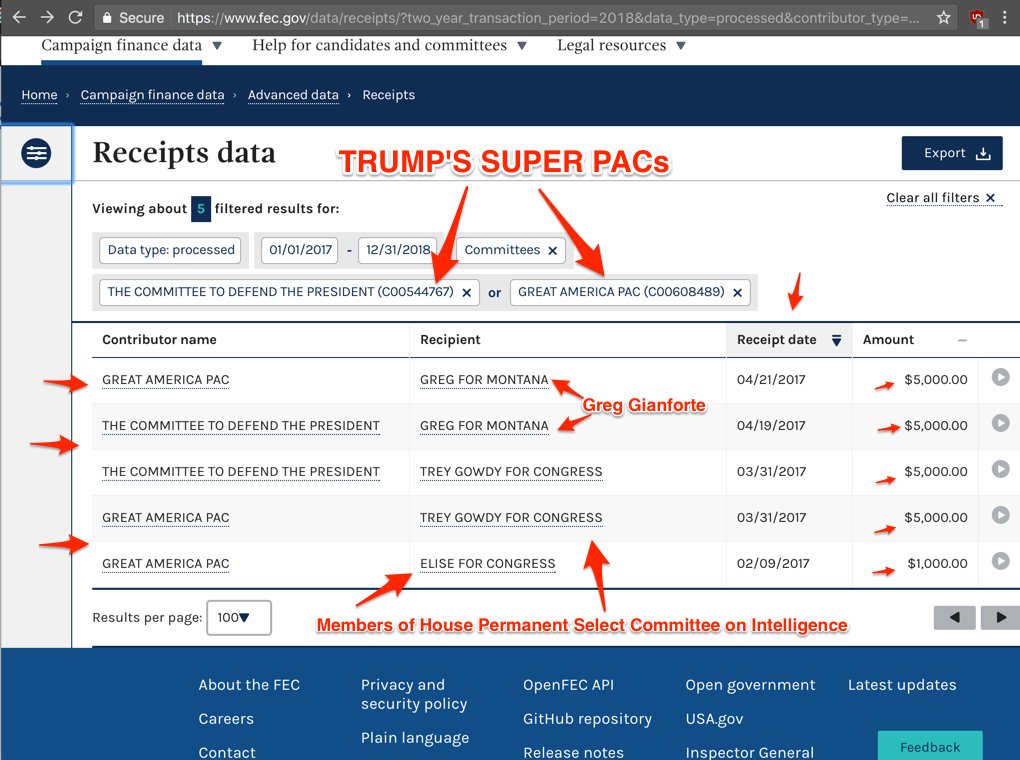Open Help for candidates and committees menu
The height and width of the screenshot is (760, 1020).
pyautogui.click(x=390, y=46)
